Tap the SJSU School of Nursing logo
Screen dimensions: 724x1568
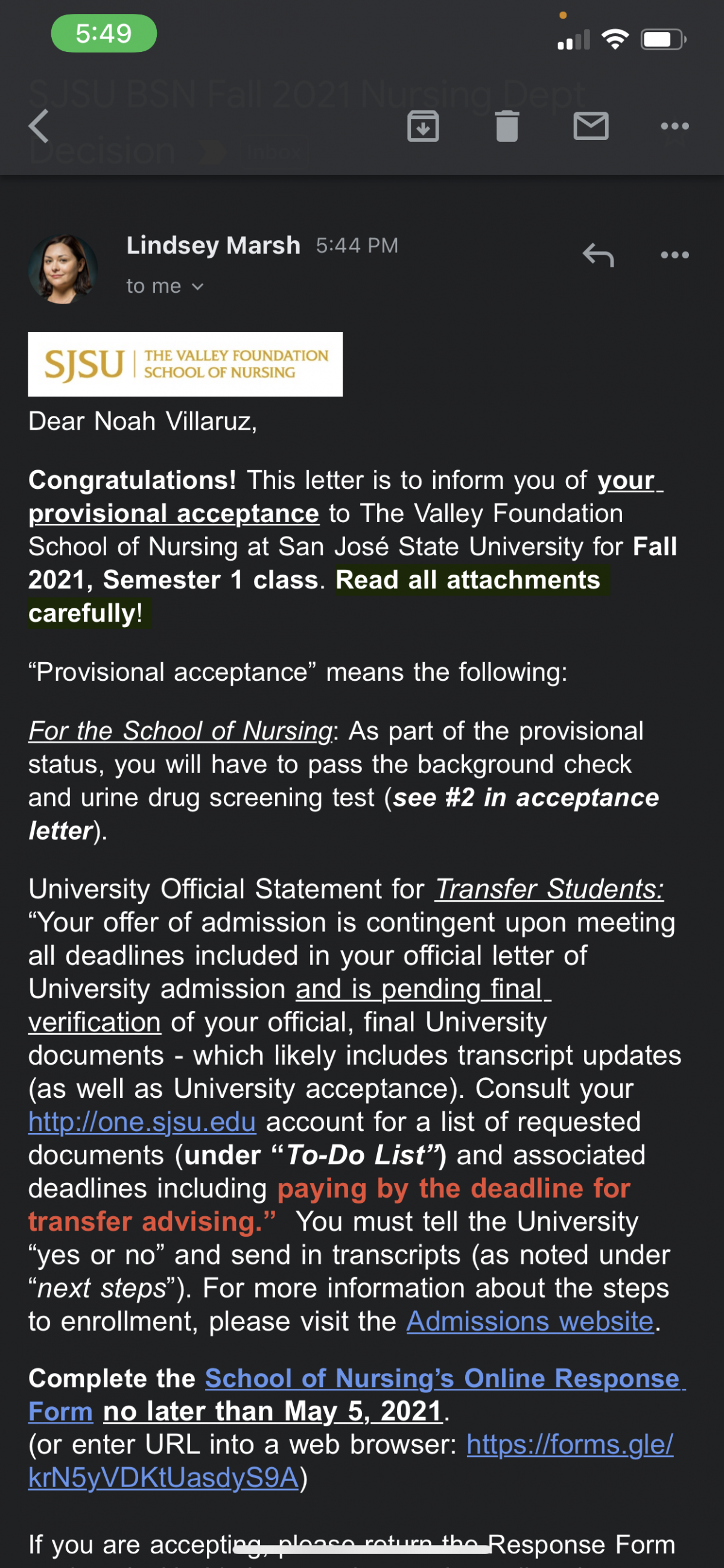[185, 364]
